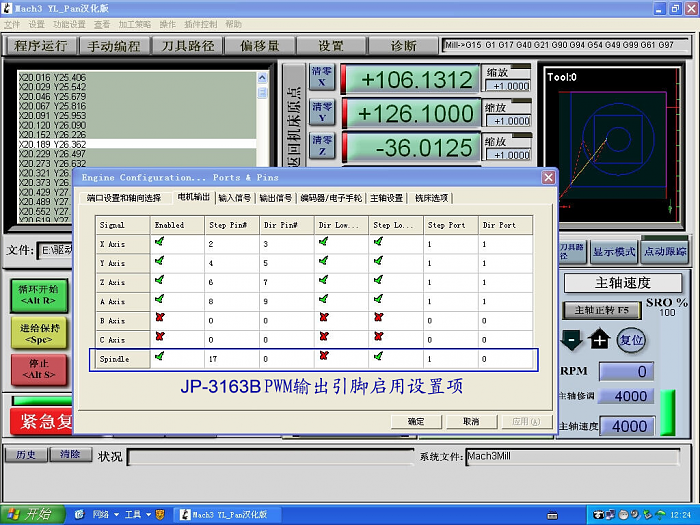Click 返回机床原点 vertical button
700x525 pixels.
[x=294, y=117]
